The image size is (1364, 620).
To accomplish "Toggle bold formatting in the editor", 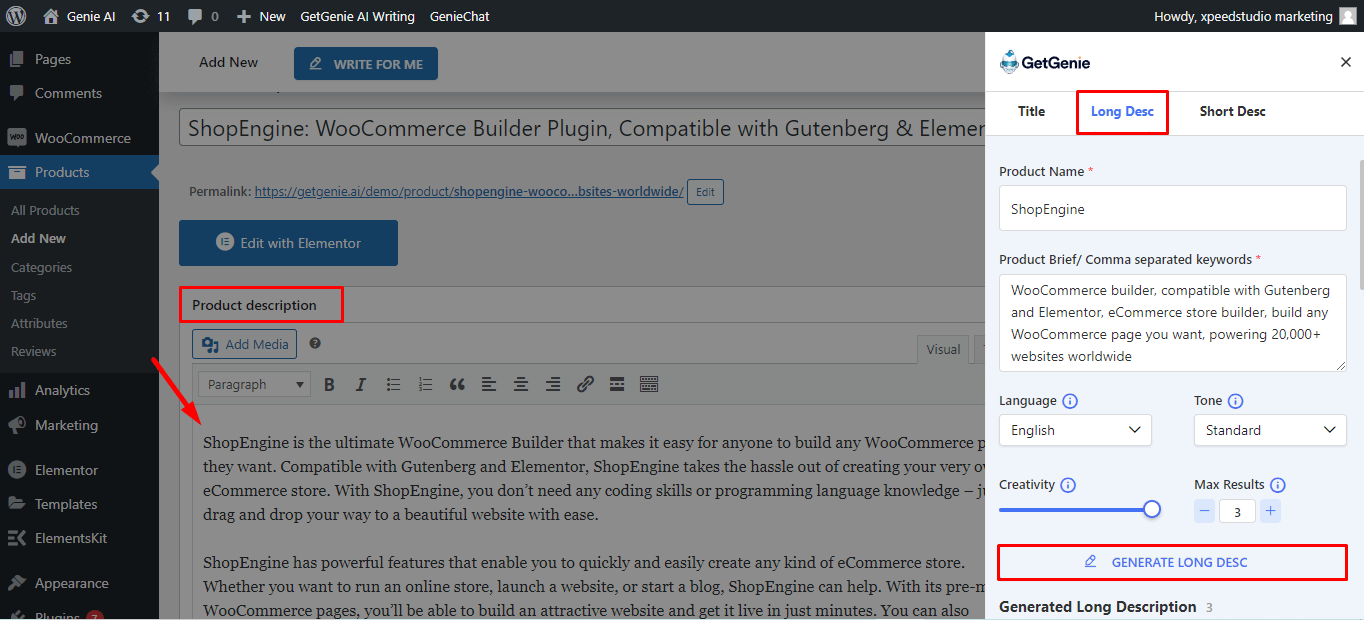I will coord(329,384).
